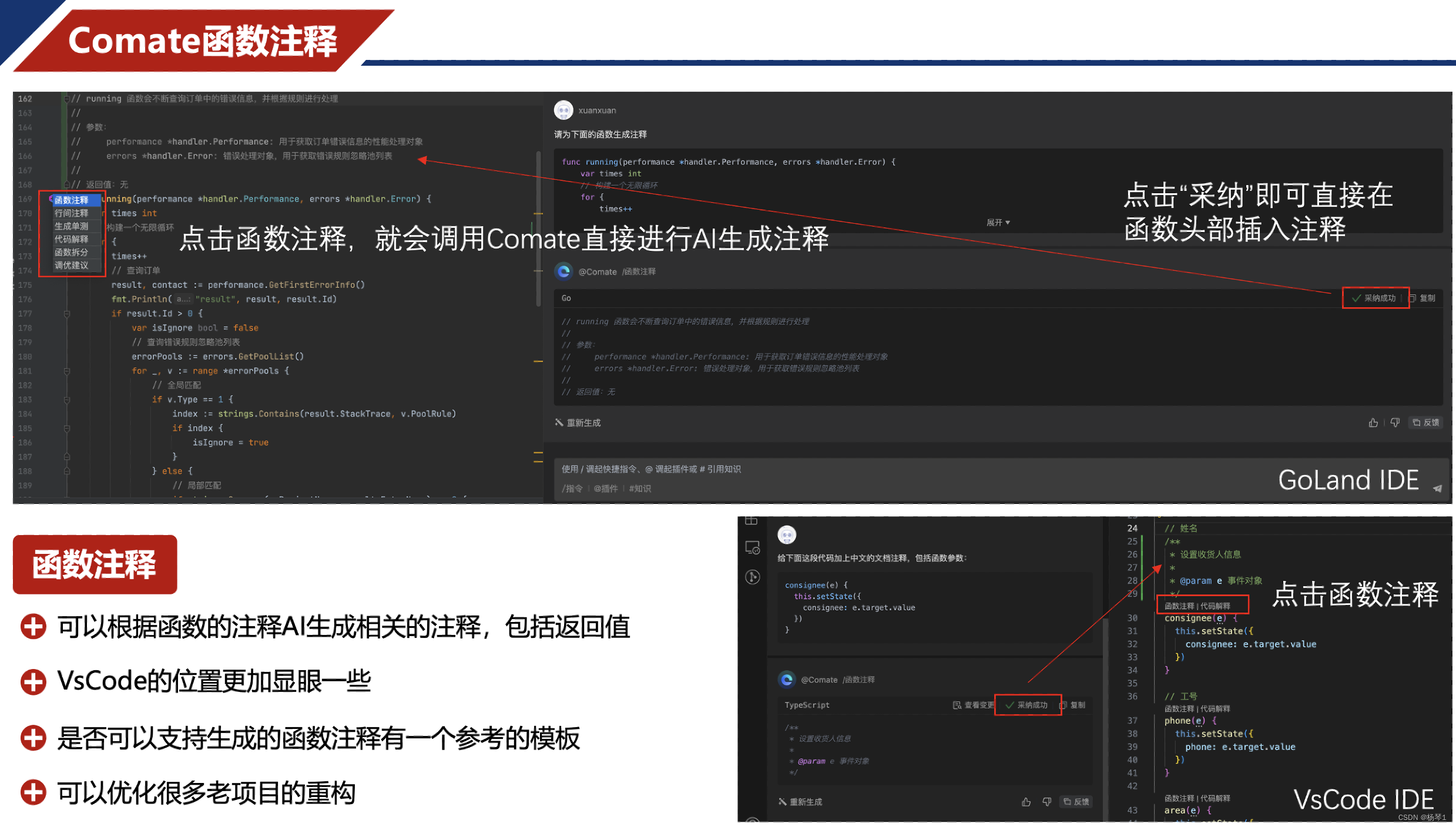1456x827 pixels.
Task: Open the remote explorer icon in VsCode sidebar
Action: (x=753, y=547)
